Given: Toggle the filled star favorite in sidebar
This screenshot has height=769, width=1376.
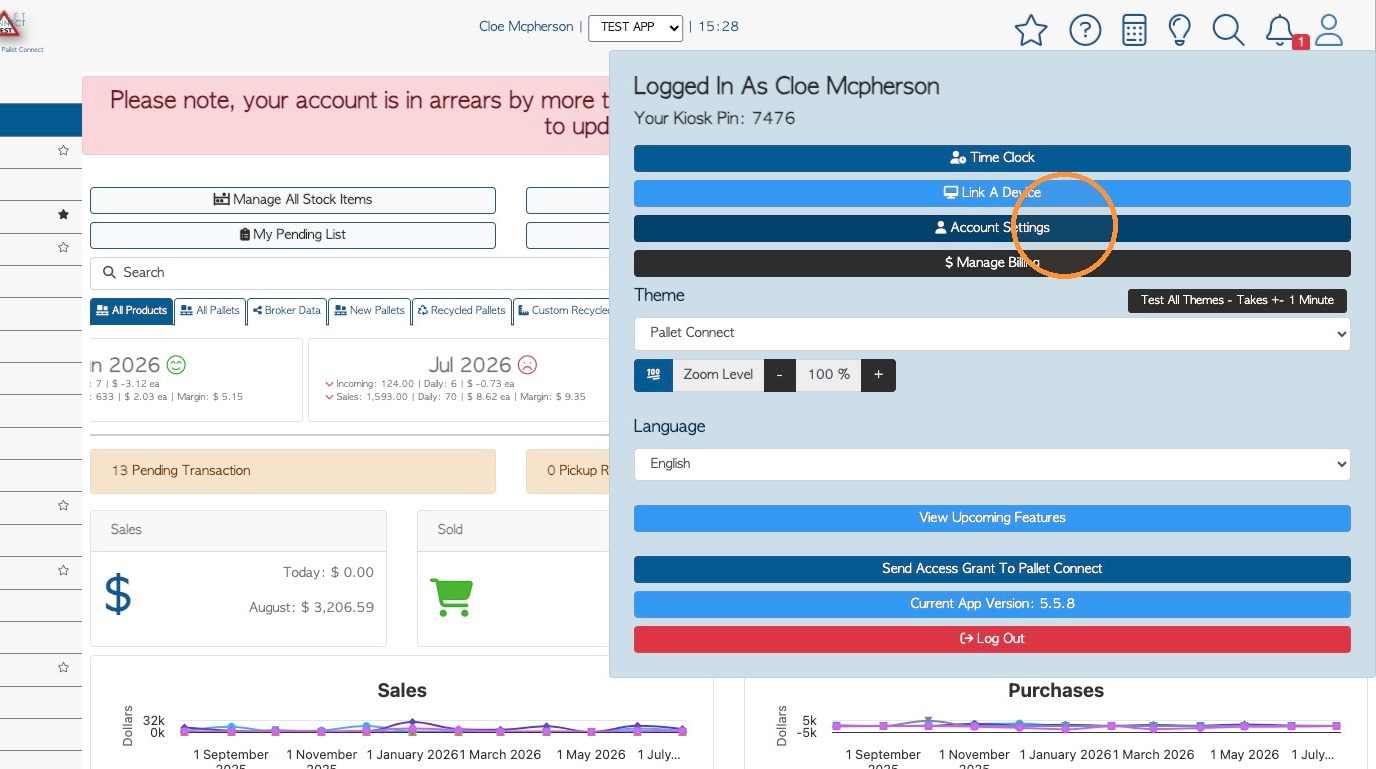Looking at the screenshot, I should click(x=63, y=214).
